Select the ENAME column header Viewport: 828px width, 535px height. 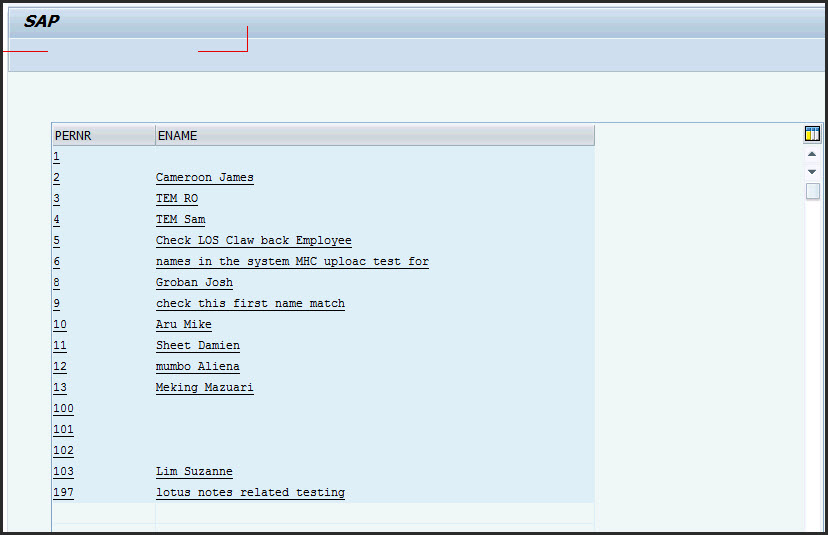pyautogui.click(x=375, y=136)
